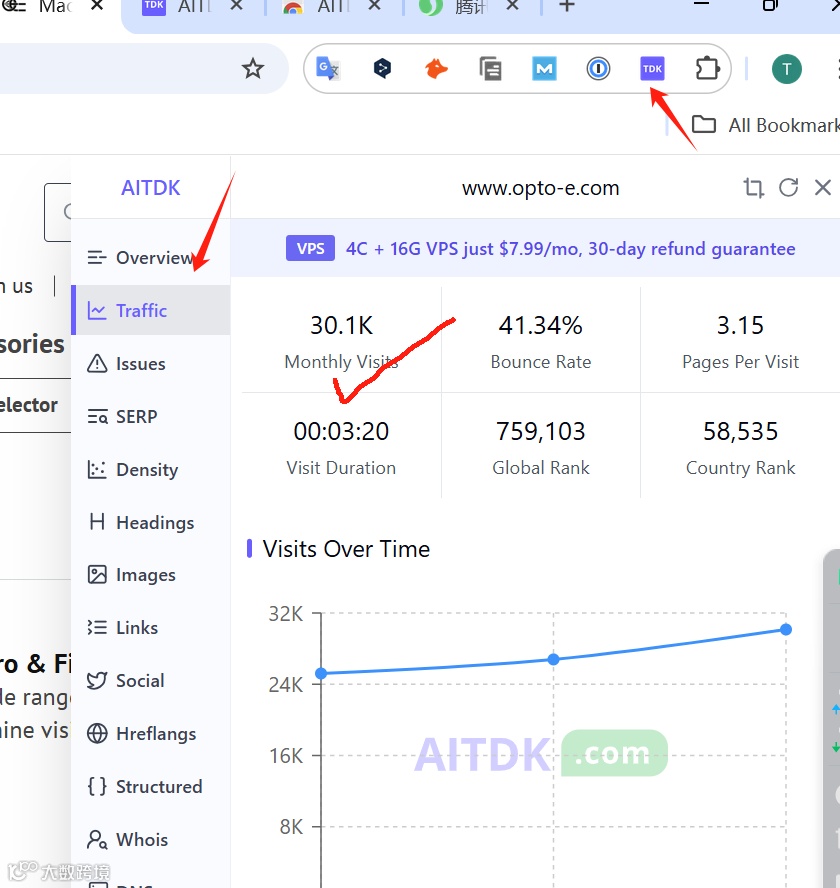Image resolution: width=840 pixels, height=888 pixels.
Task: Click the 32K axis label on the chart
Action: pos(285,613)
